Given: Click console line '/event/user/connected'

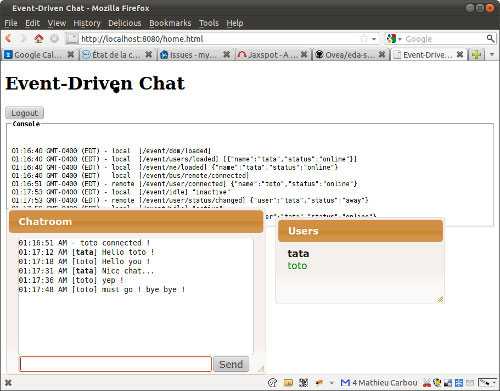Looking at the screenshot, I should (x=184, y=184).
